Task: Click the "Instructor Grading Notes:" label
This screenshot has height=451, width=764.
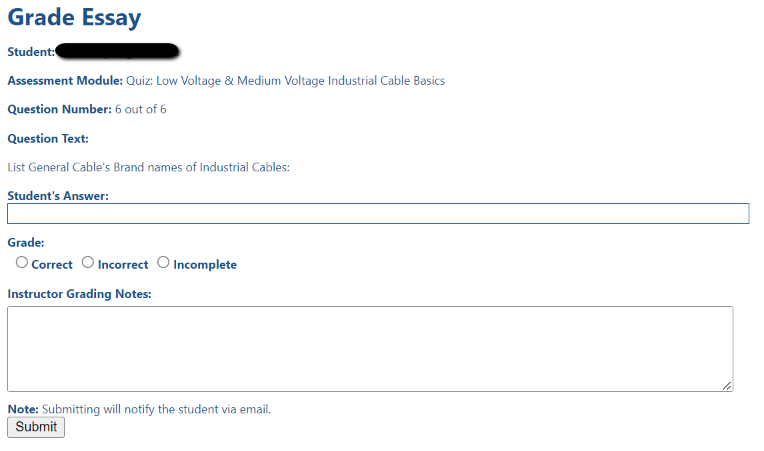Action: point(79,294)
